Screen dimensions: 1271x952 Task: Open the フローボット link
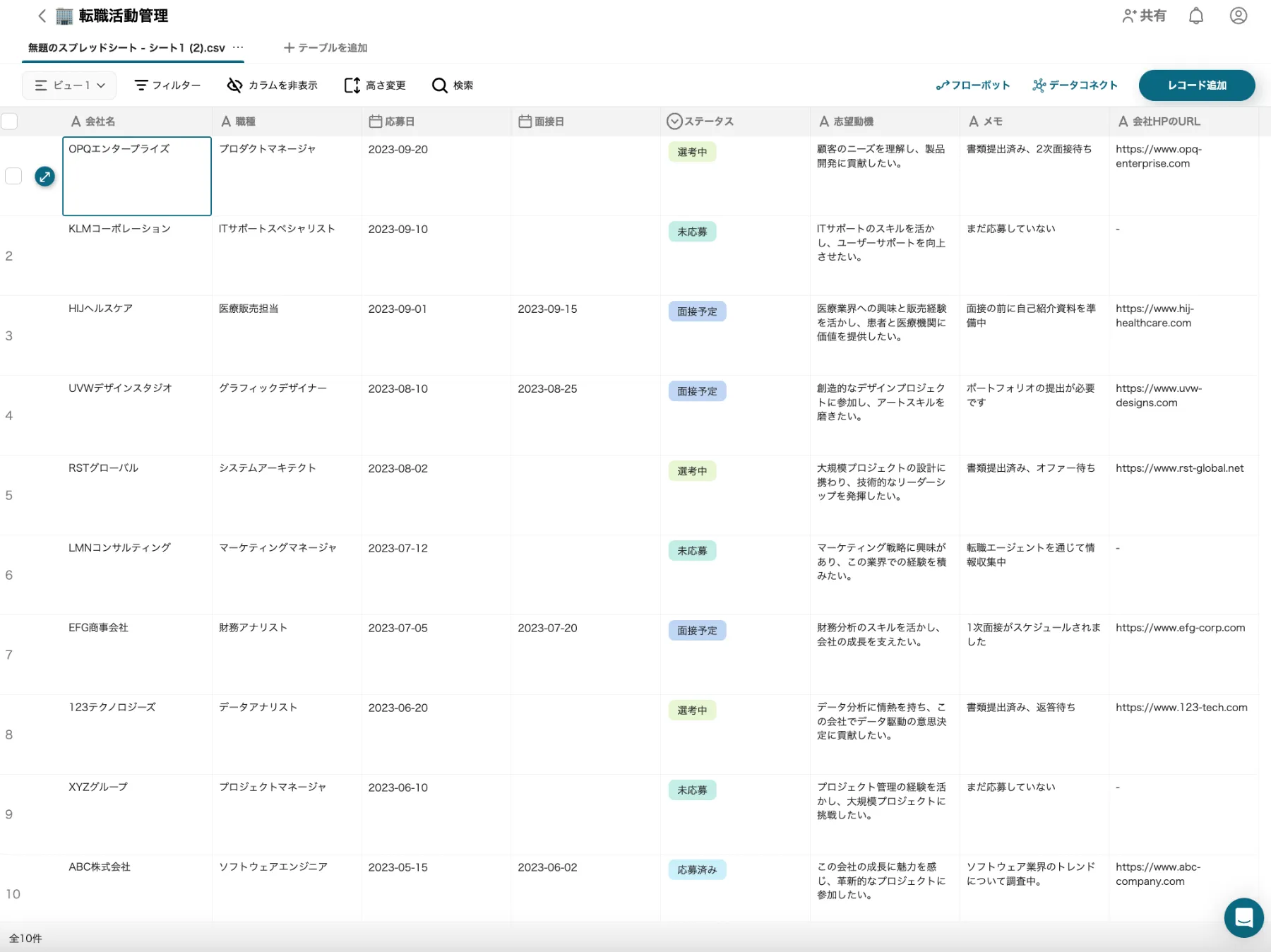coord(973,85)
